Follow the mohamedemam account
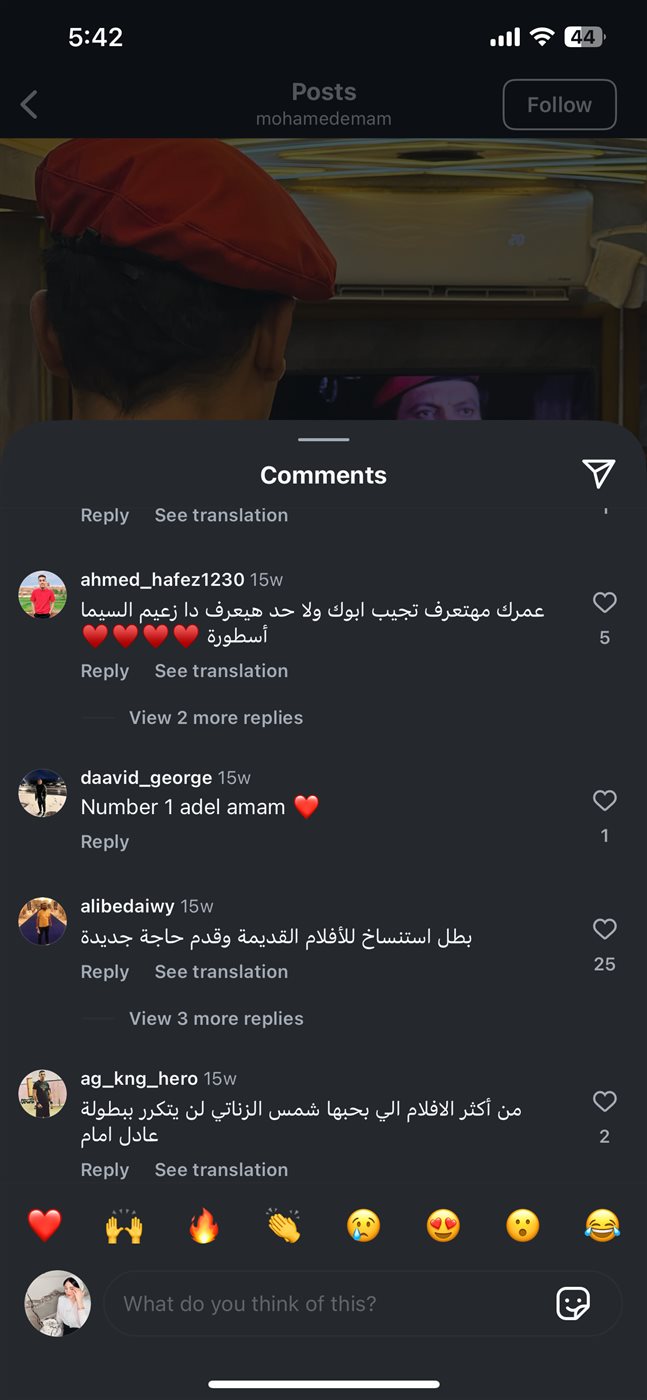This screenshot has width=647, height=1400. [x=559, y=105]
